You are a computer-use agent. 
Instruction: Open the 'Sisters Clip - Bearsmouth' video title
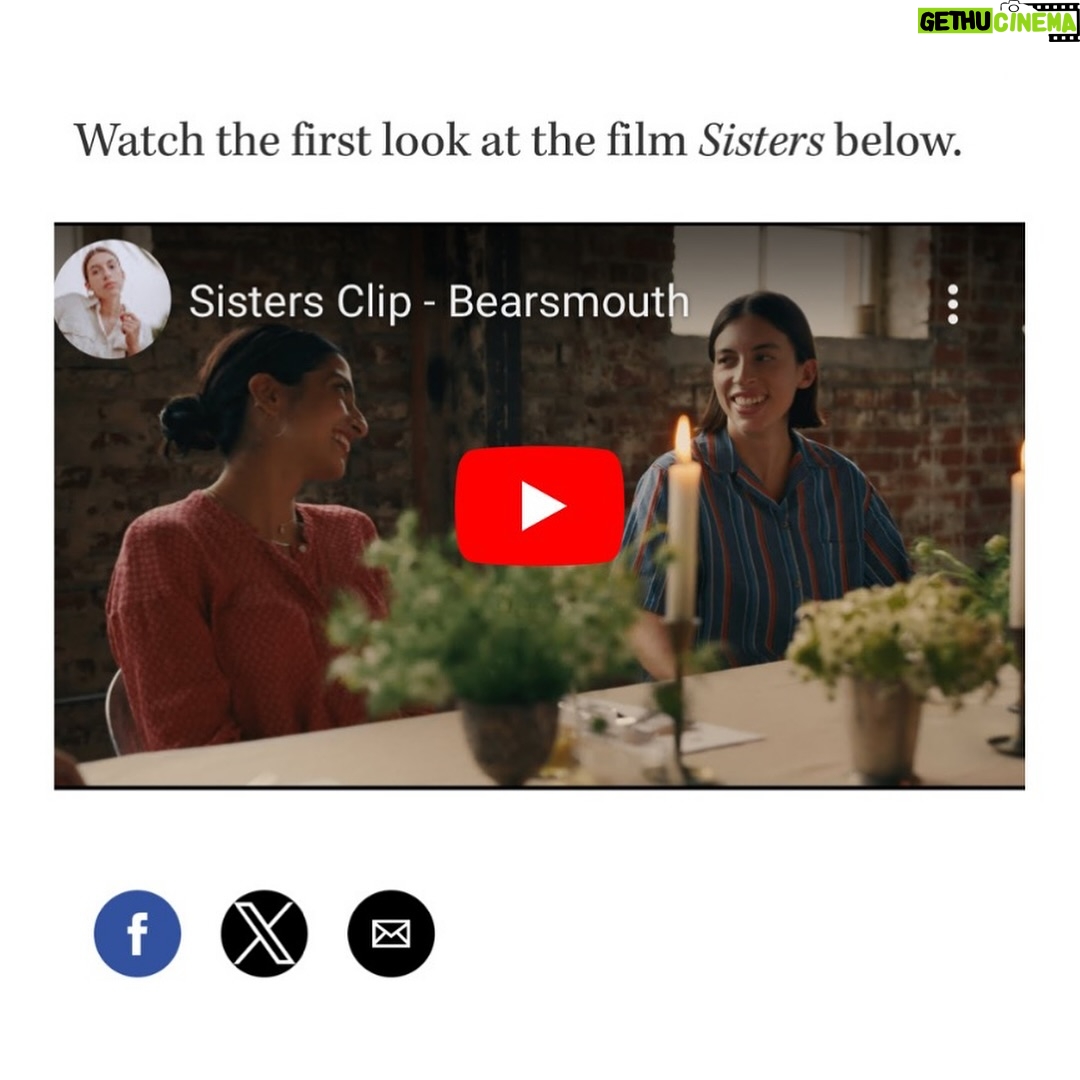[x=439, y=302]
